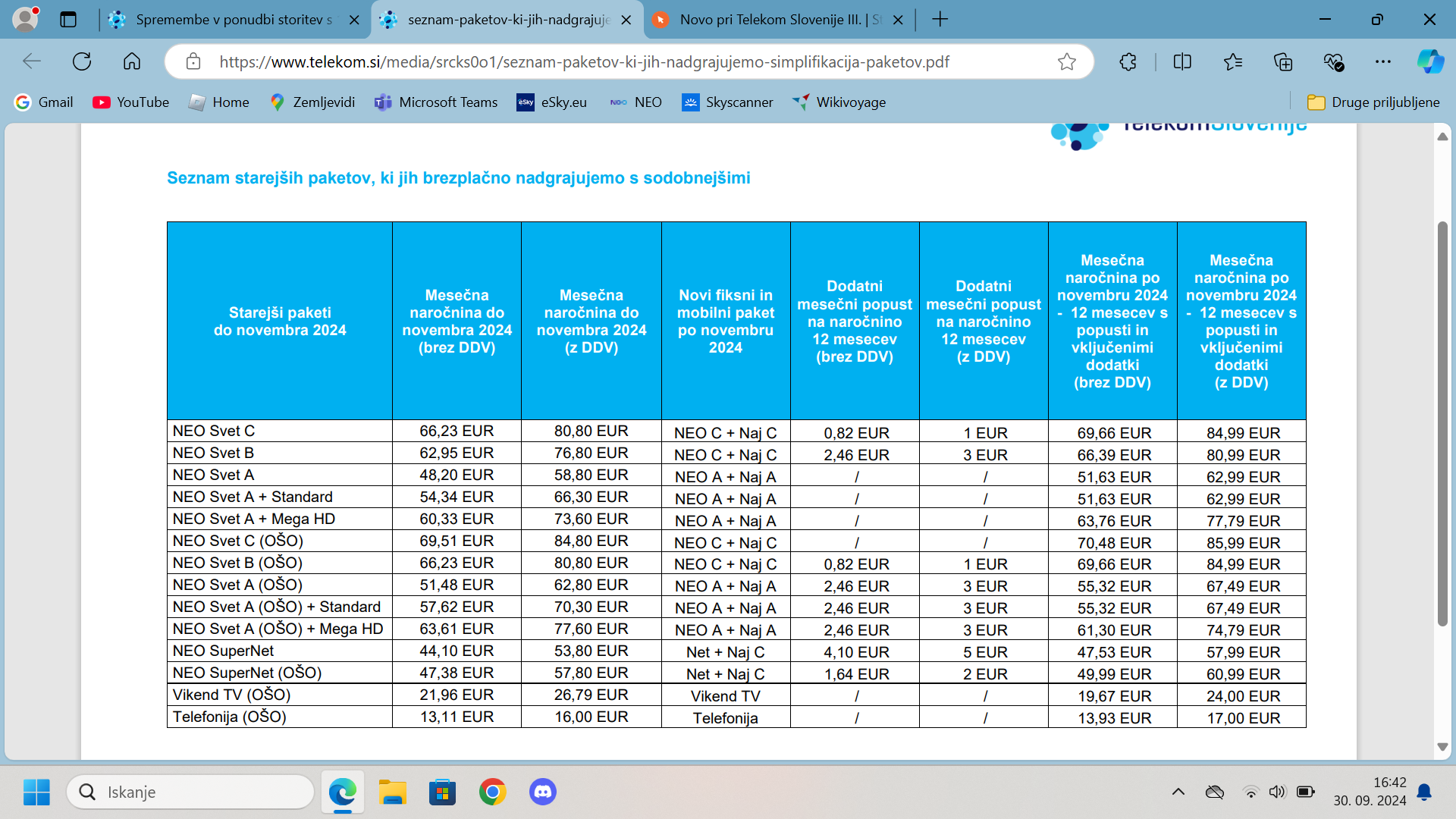Launch Google Chrome from taskbar
1456x819 pixels.
[493, 792]
